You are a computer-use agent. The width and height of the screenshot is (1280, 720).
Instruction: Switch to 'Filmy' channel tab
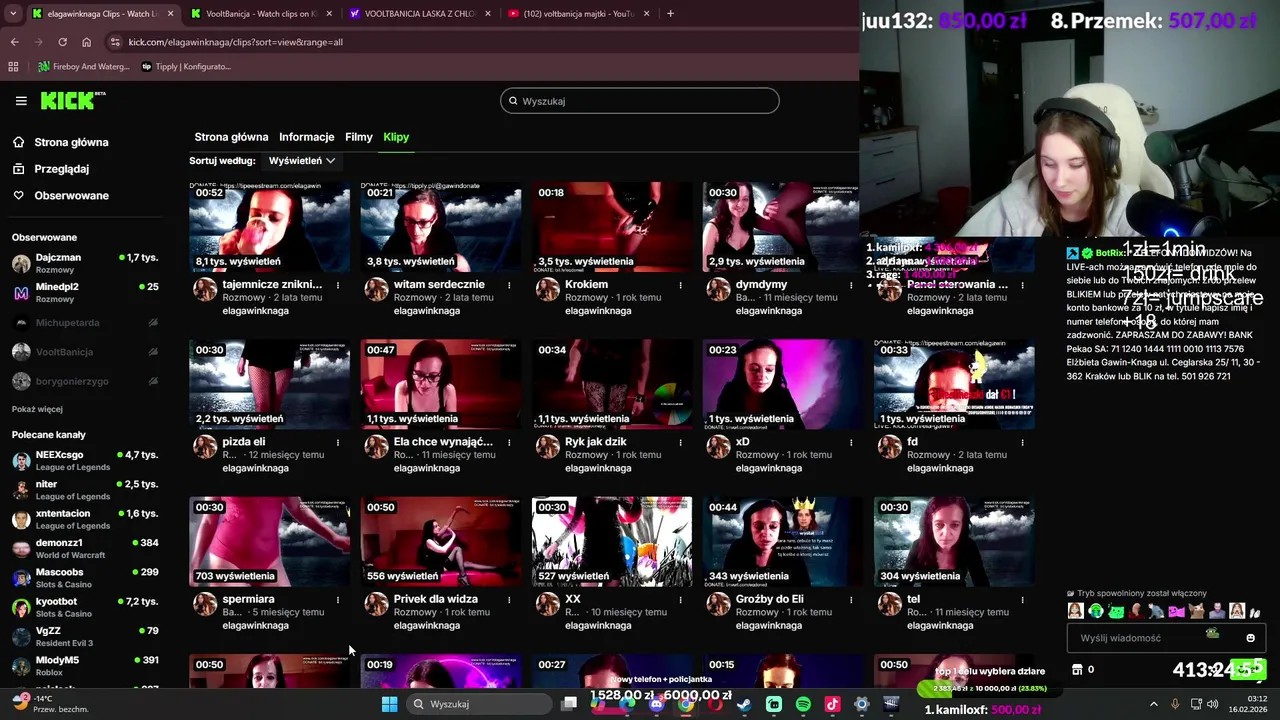point(358,137)
